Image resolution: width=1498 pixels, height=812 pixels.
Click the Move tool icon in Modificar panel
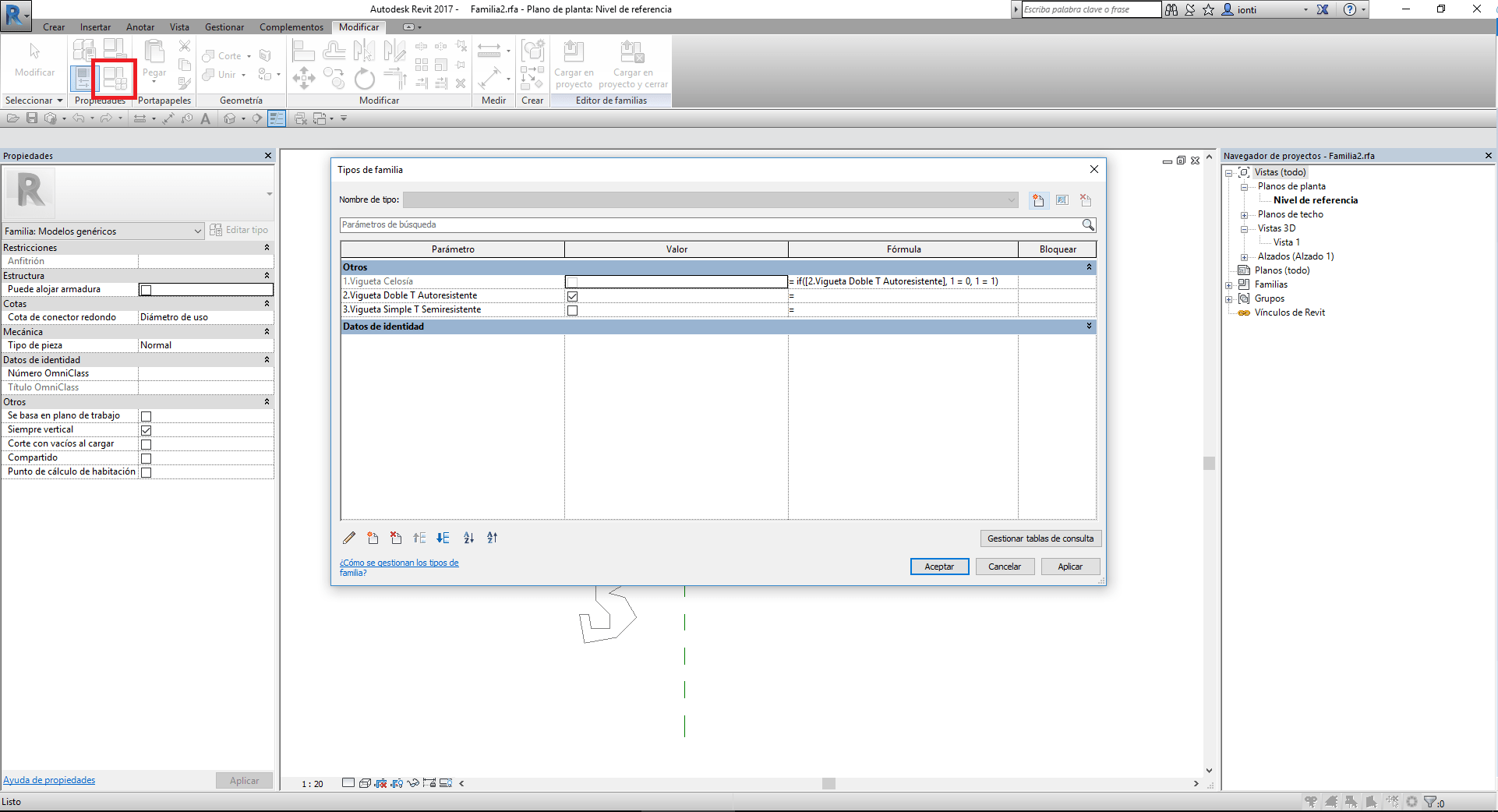[x=303, y=78]
